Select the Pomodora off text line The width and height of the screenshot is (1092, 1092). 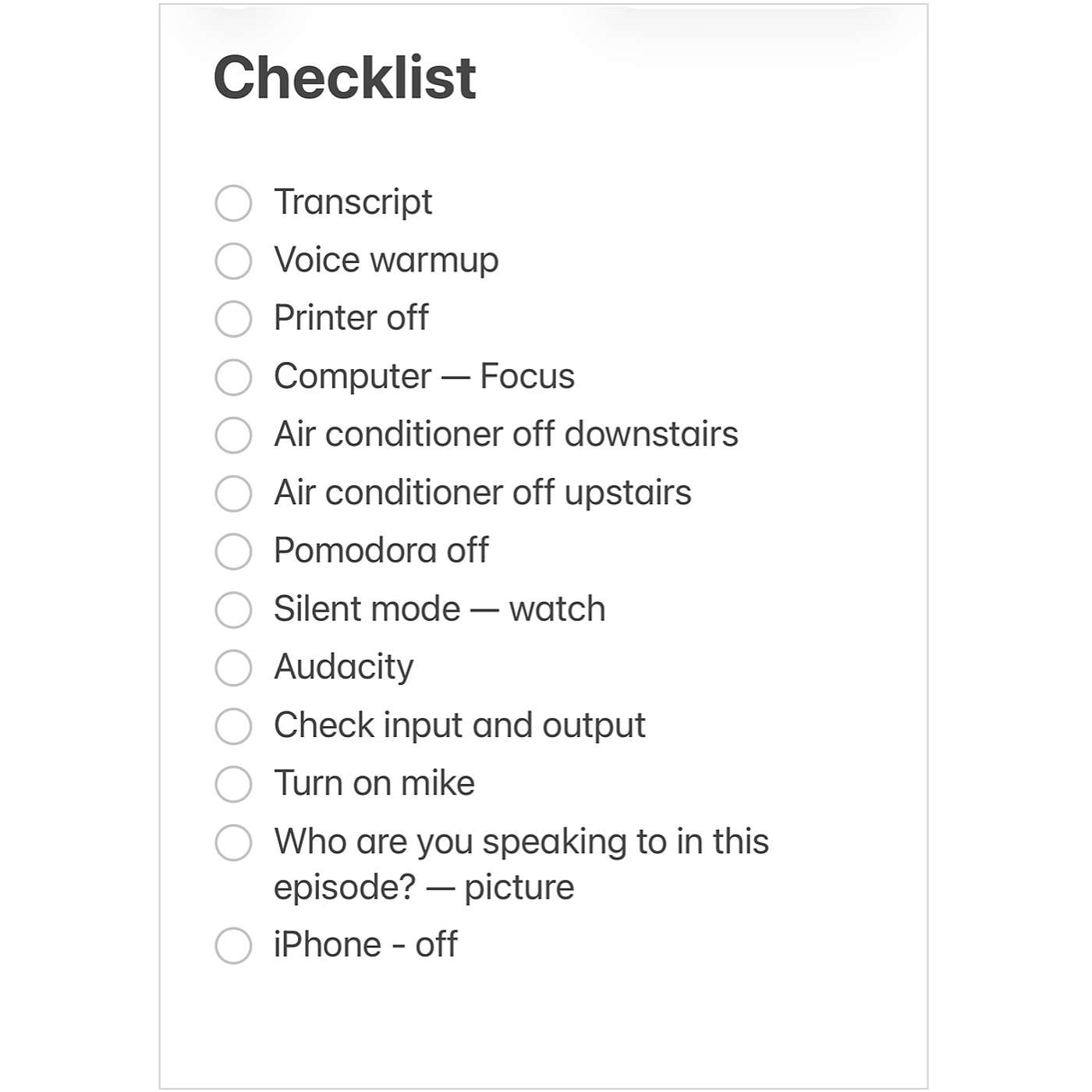pos(381,551)
